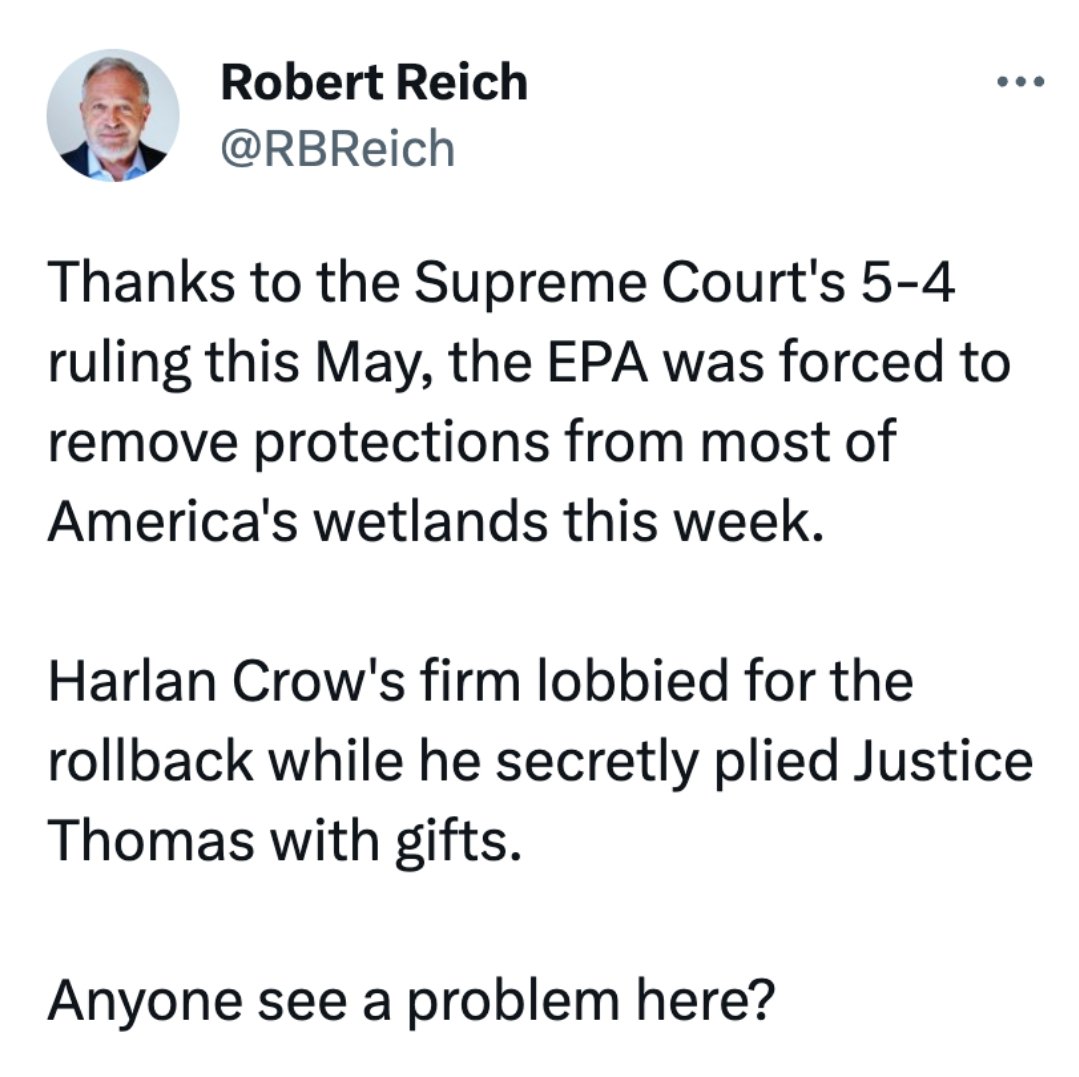Visit the @RBReich handle link
Viewport: 1079px width, 1077px height.
coord(338,148)
